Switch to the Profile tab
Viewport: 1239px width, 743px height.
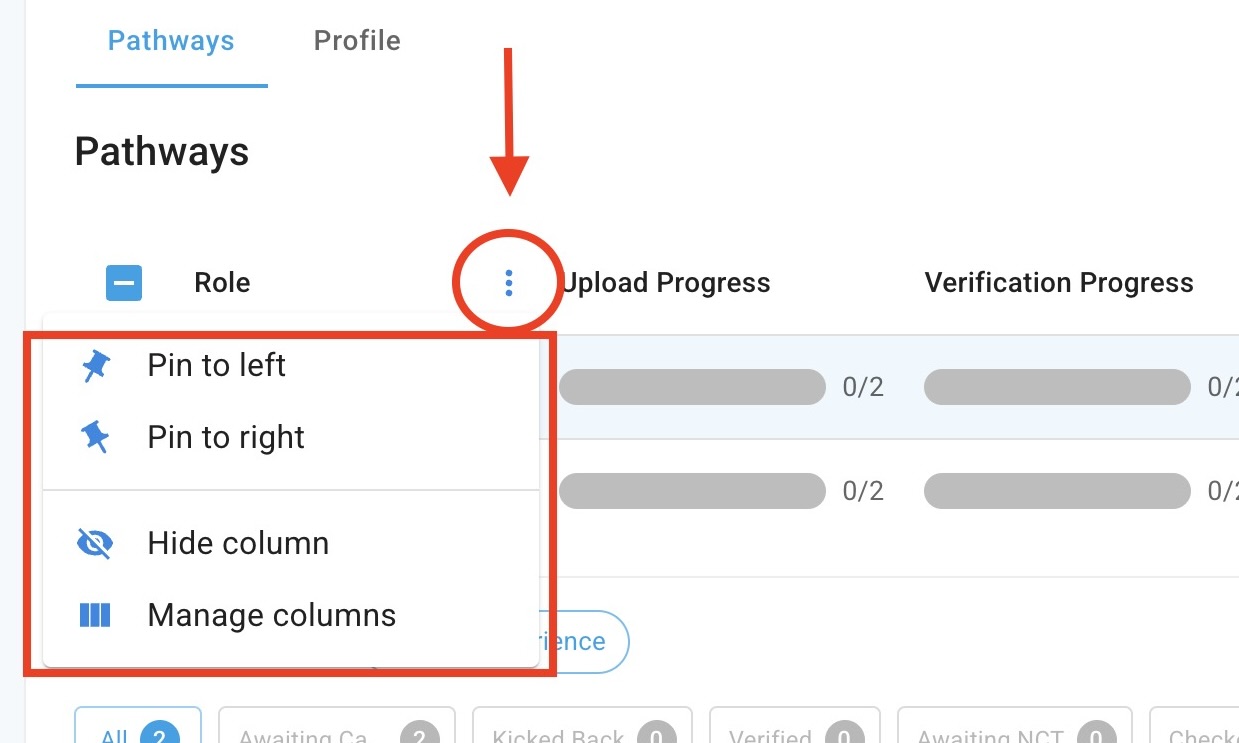tap(357, 41)
